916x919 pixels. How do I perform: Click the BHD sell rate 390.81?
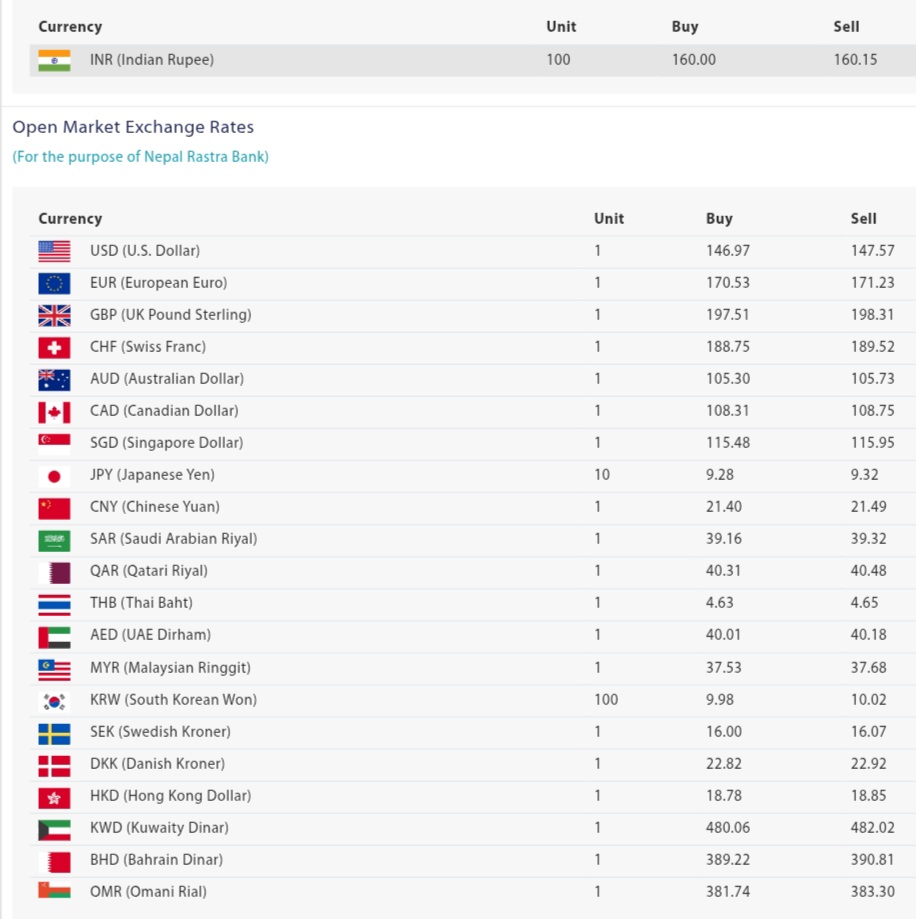pyautogui.click(x=872, y=860)
